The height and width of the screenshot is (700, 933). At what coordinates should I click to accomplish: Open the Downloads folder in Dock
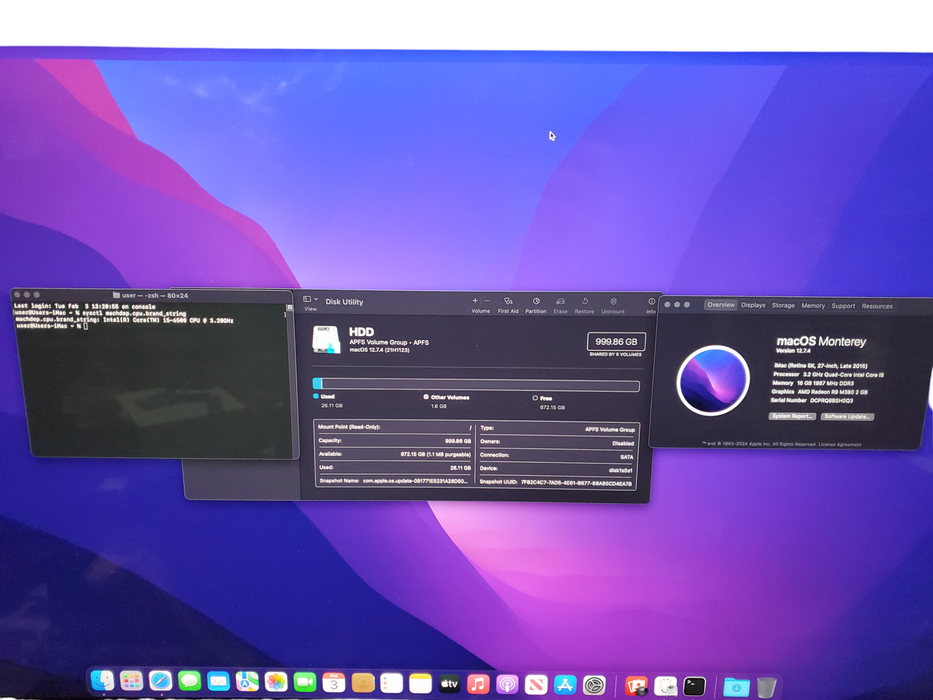coord(736,687)
